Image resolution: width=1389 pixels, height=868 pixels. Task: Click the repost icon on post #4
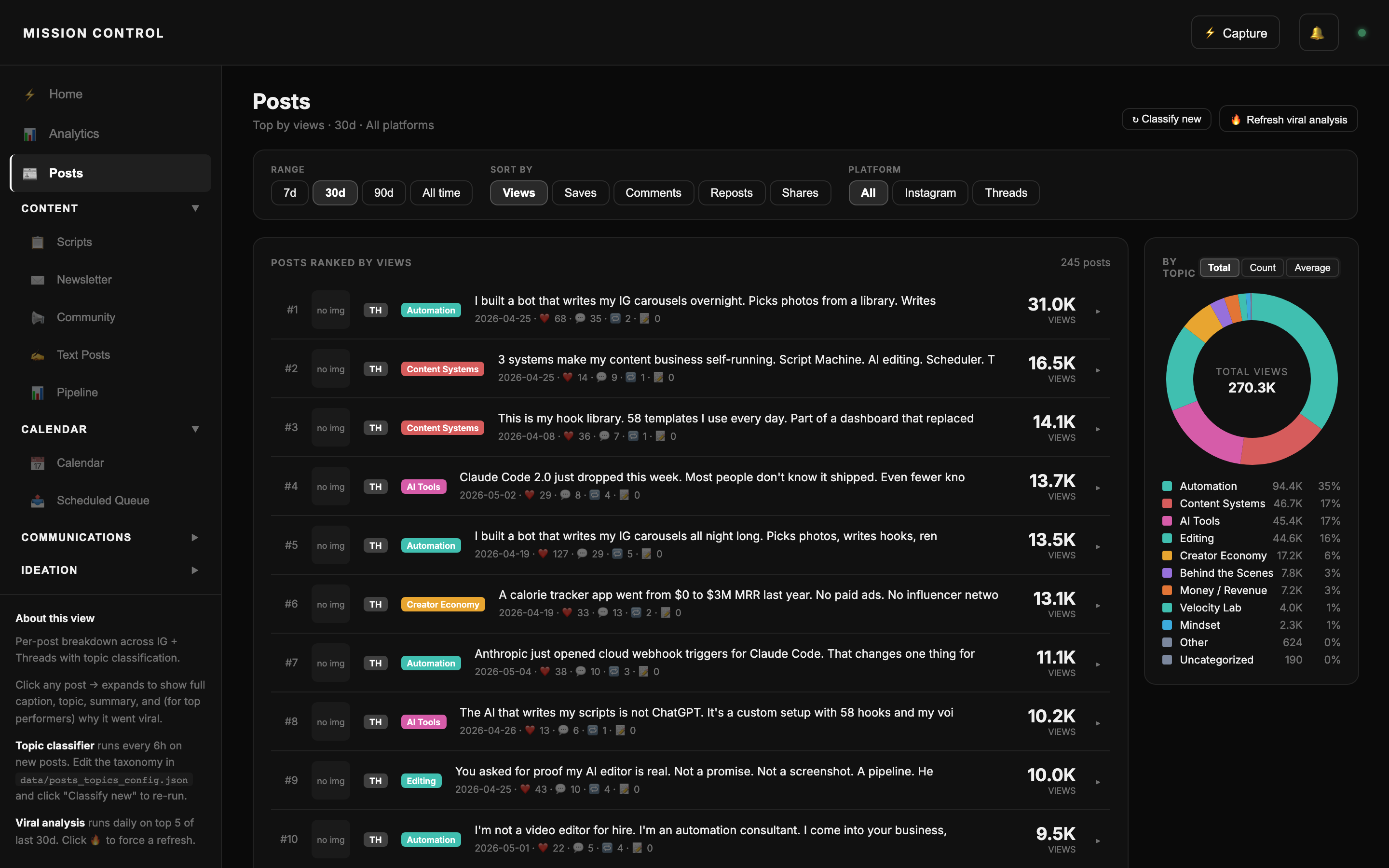click(595, 495)
